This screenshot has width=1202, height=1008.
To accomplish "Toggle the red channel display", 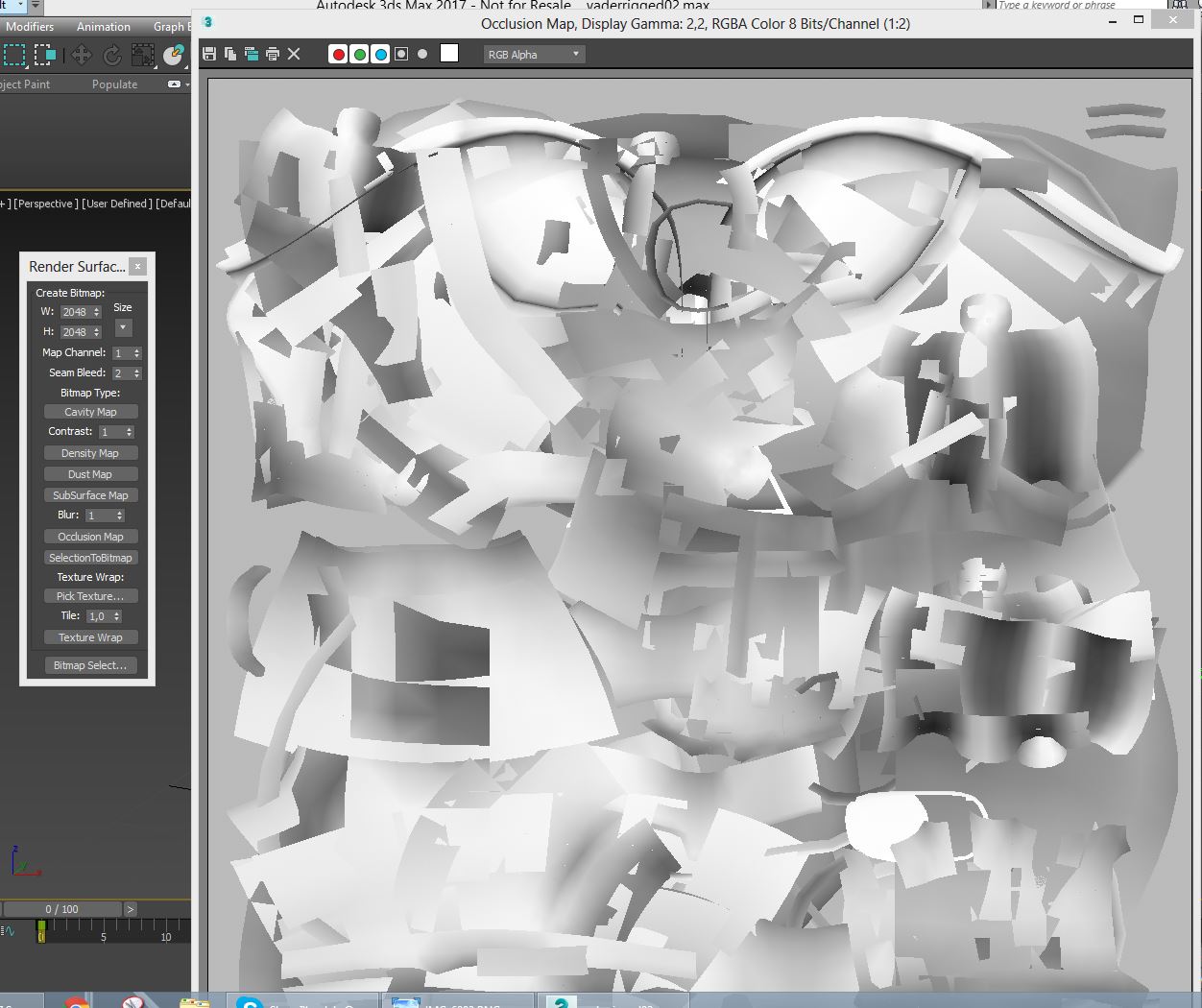I will pos(338,54).
